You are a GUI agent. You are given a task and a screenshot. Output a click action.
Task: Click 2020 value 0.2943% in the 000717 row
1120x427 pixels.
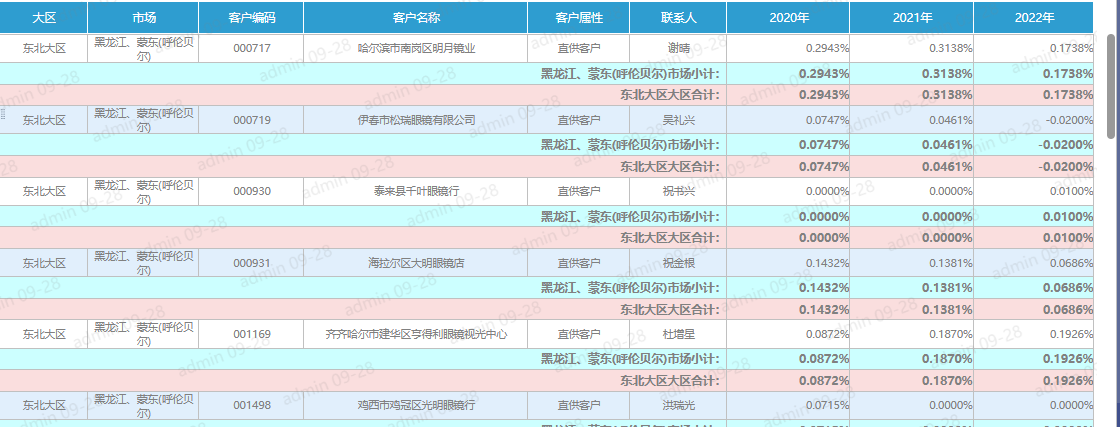pyautogui.click(x=827, y=49)
